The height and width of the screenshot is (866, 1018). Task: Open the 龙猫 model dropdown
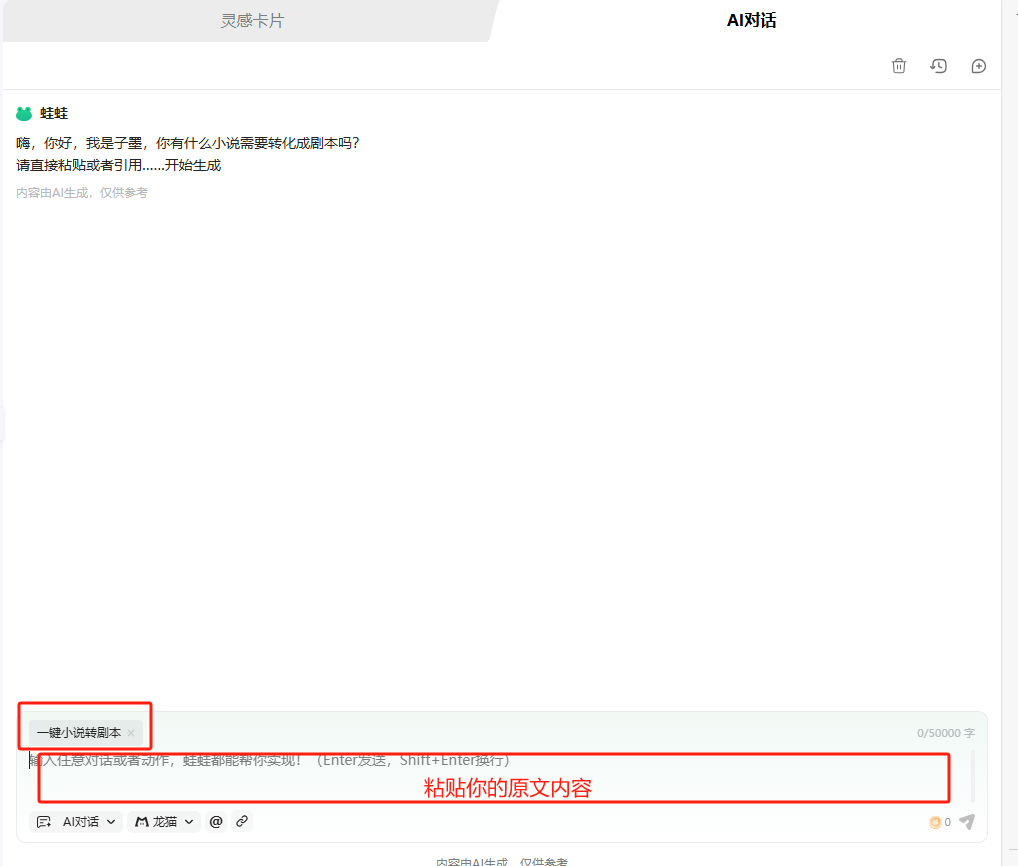pyautogui.click(x=164, y=821)
